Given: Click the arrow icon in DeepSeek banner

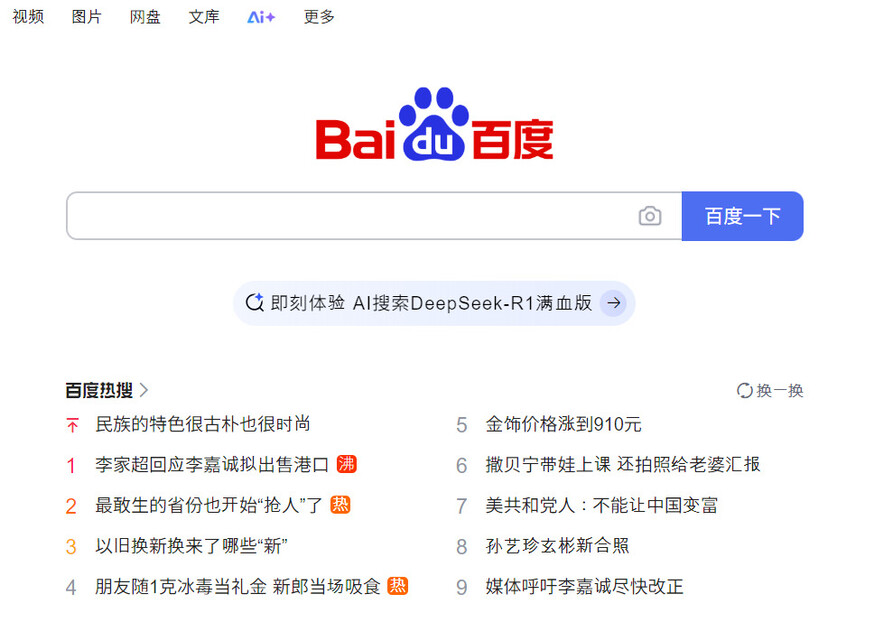Looking at the screenshot, I should tap(613, 303).
